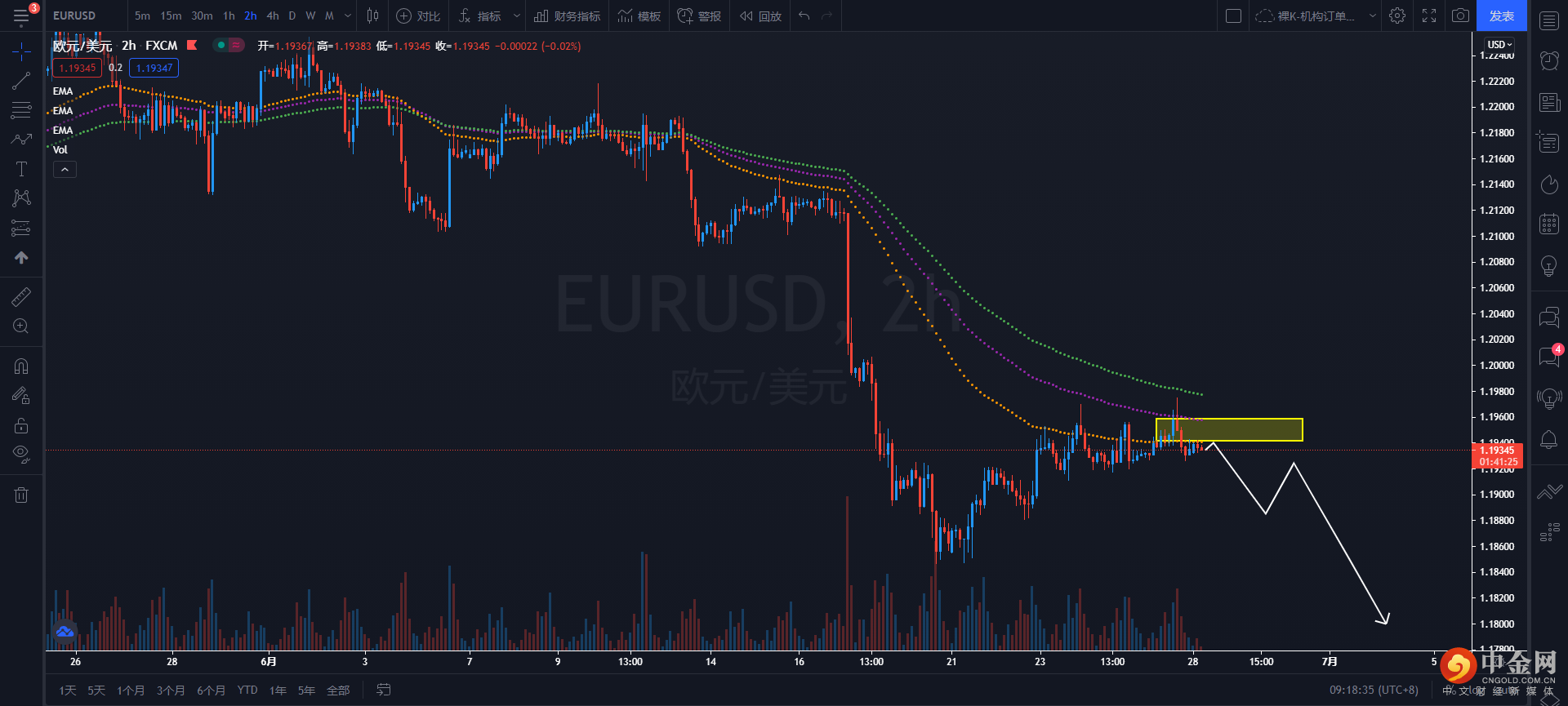Screen dimensions: 1568x706
Task: Switch to the 4h timeframe
Action: point(273,16)
